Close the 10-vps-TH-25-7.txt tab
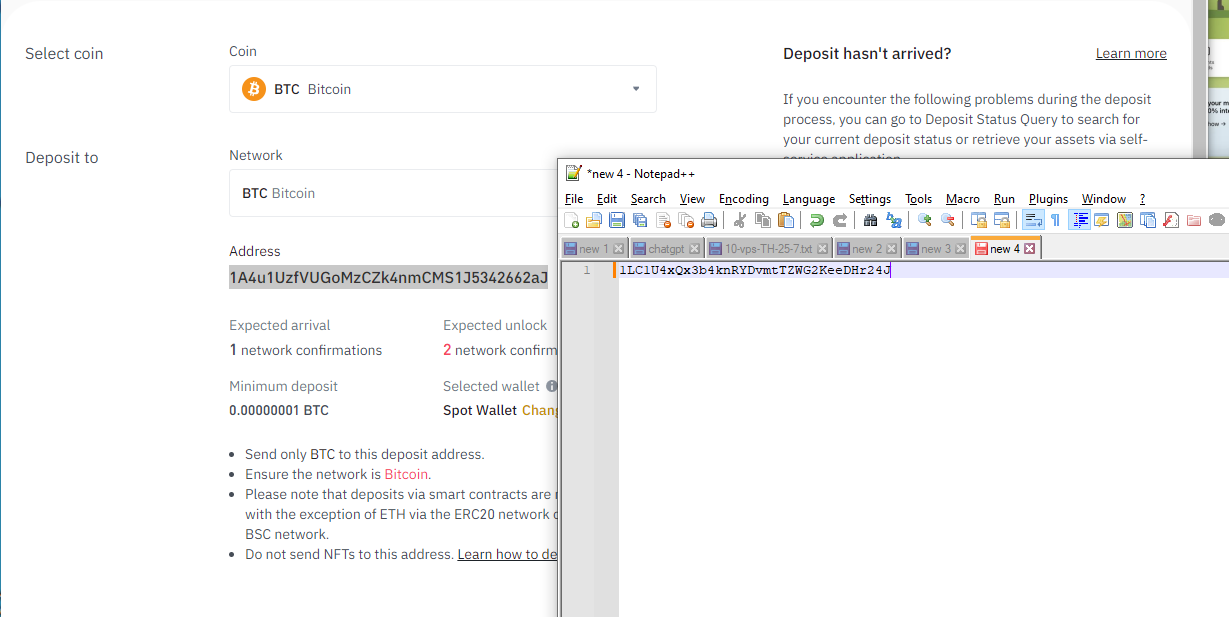 point(823,249)
